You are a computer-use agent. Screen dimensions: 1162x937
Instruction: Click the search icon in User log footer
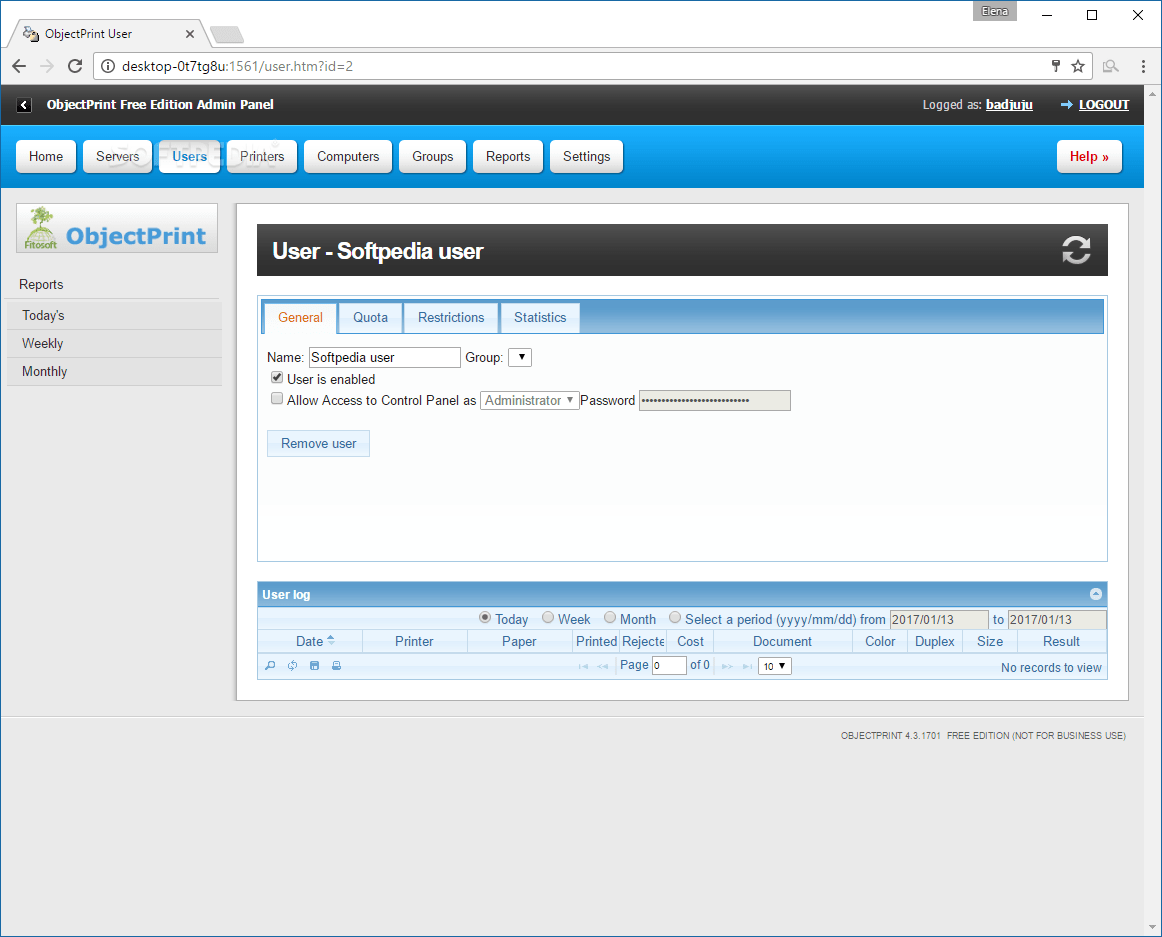coord(270,666)
